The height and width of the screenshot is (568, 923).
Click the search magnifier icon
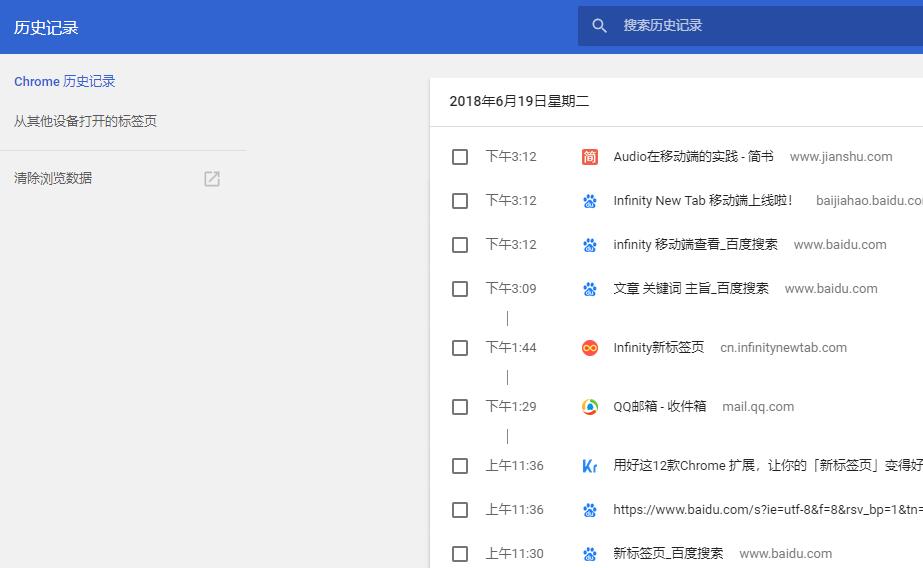click(x=599, y=26)
